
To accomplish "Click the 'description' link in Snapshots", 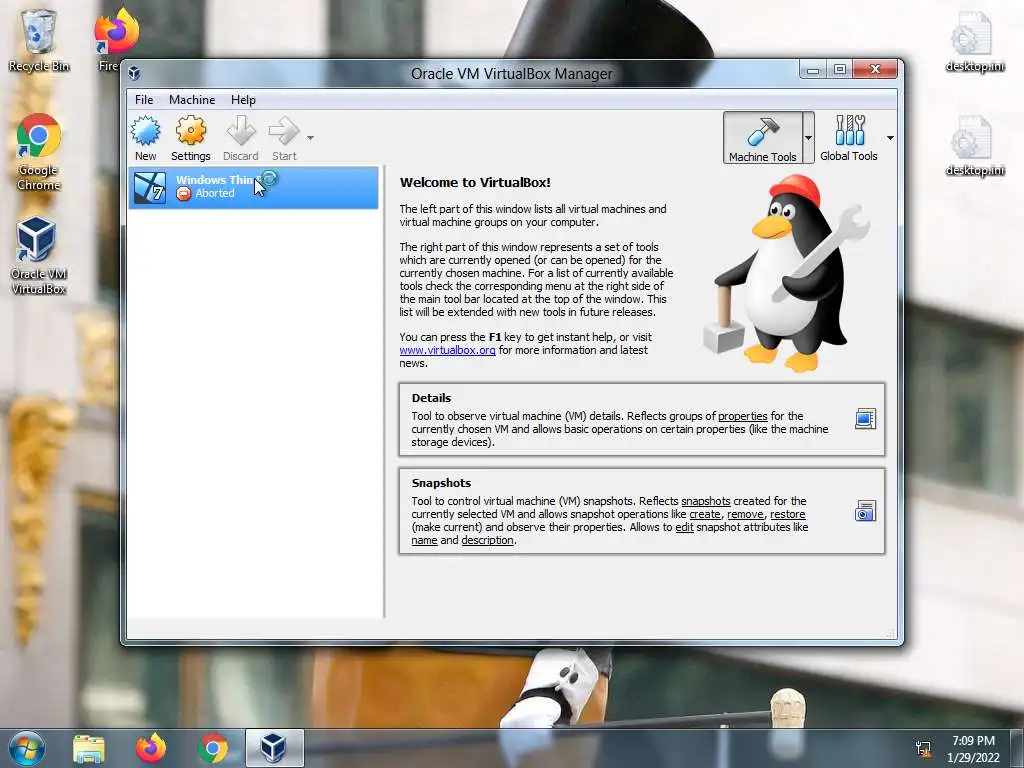I will [487, 540].
